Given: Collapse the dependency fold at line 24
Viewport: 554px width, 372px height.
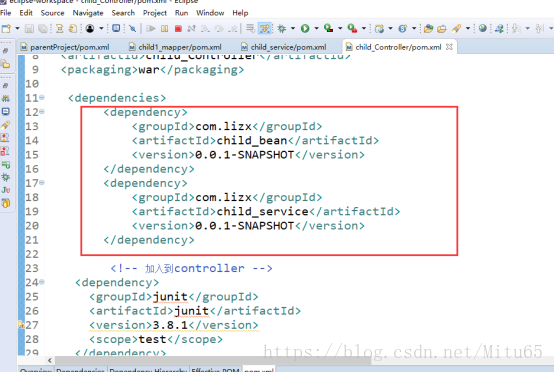Looking at the screenshot, I should (x=42, y=282).
